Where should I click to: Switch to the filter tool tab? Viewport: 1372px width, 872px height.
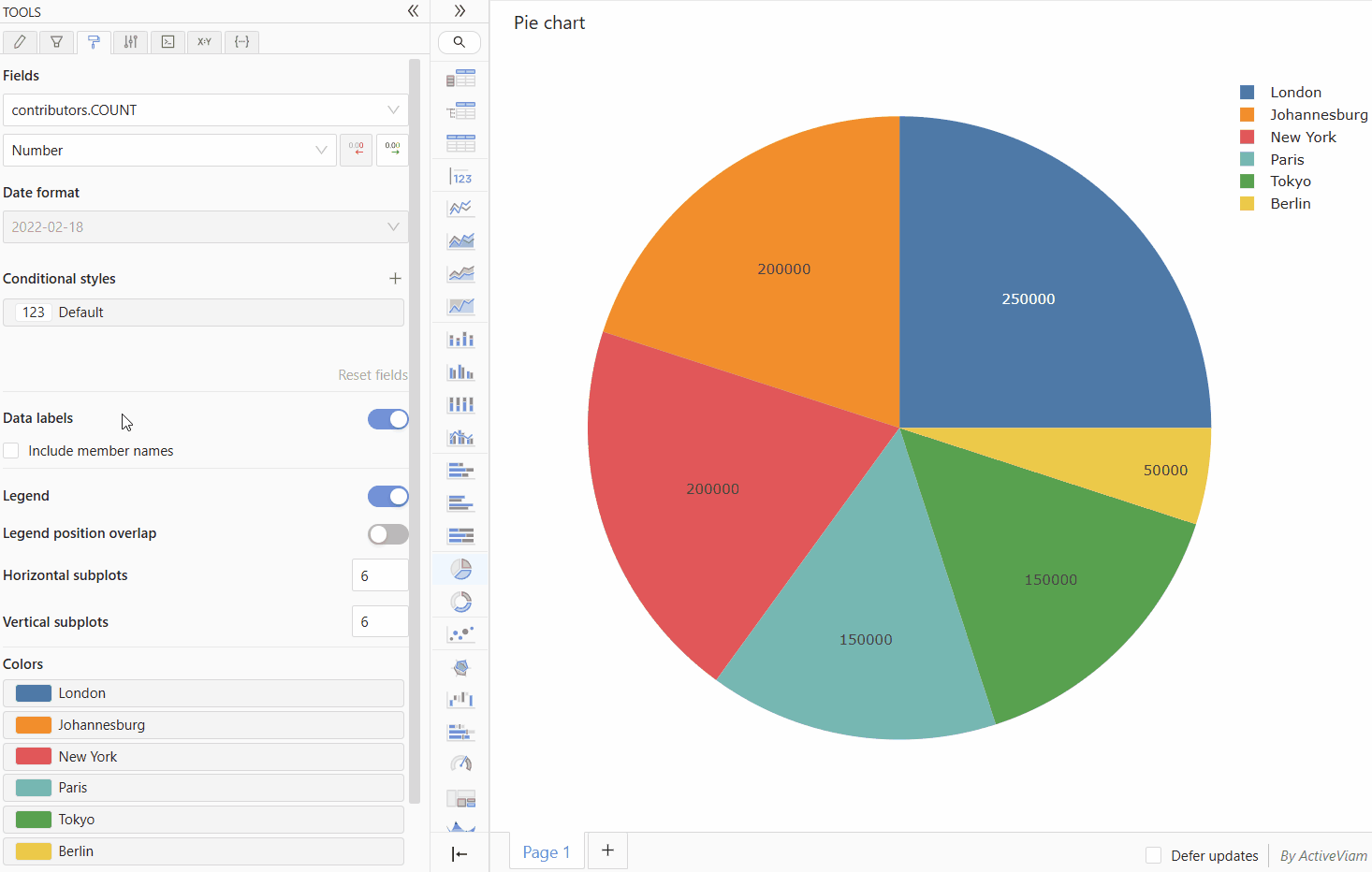(x=56, y=41)
